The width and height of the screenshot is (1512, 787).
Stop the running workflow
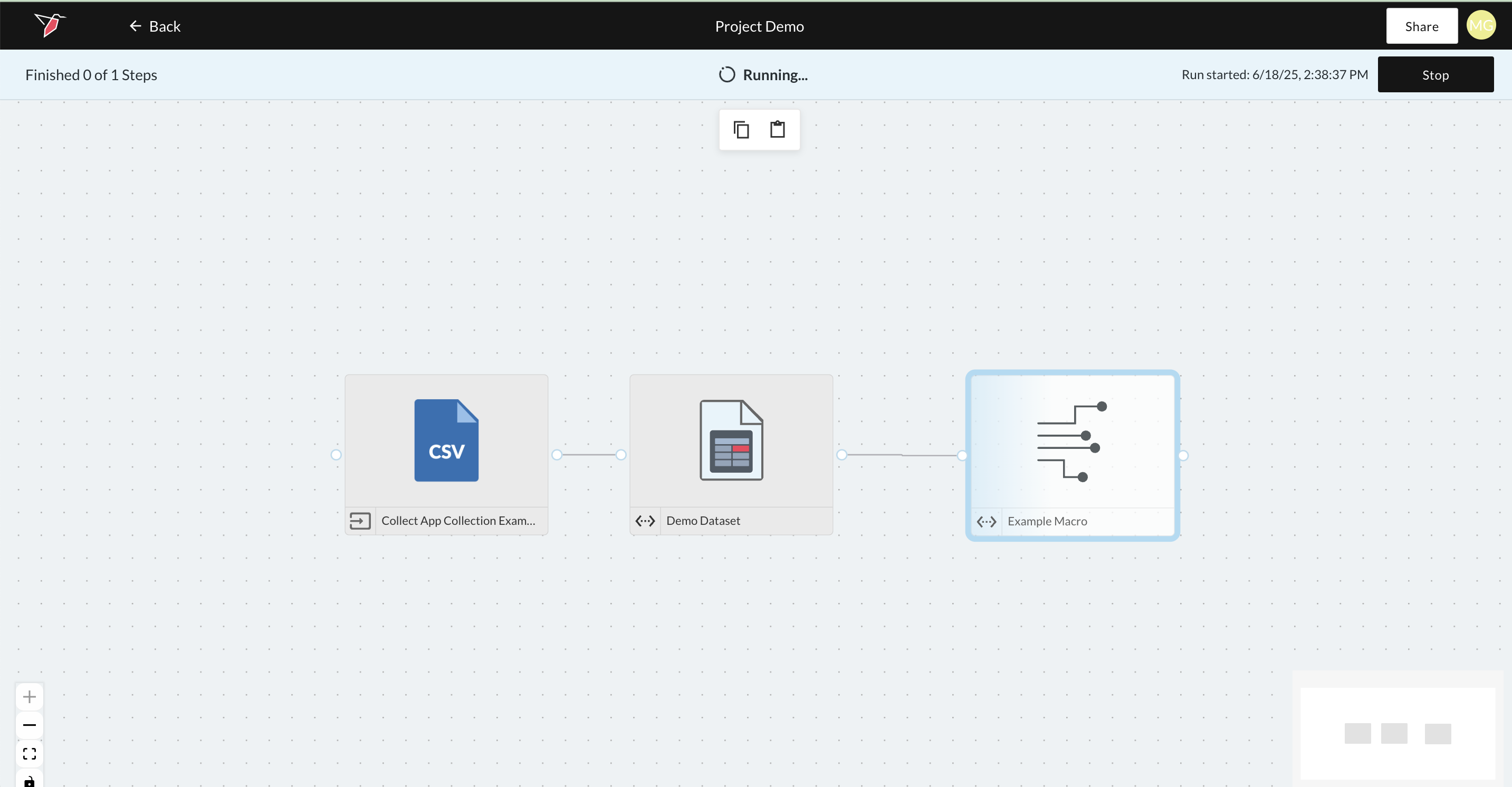(x=1435, y=75)
